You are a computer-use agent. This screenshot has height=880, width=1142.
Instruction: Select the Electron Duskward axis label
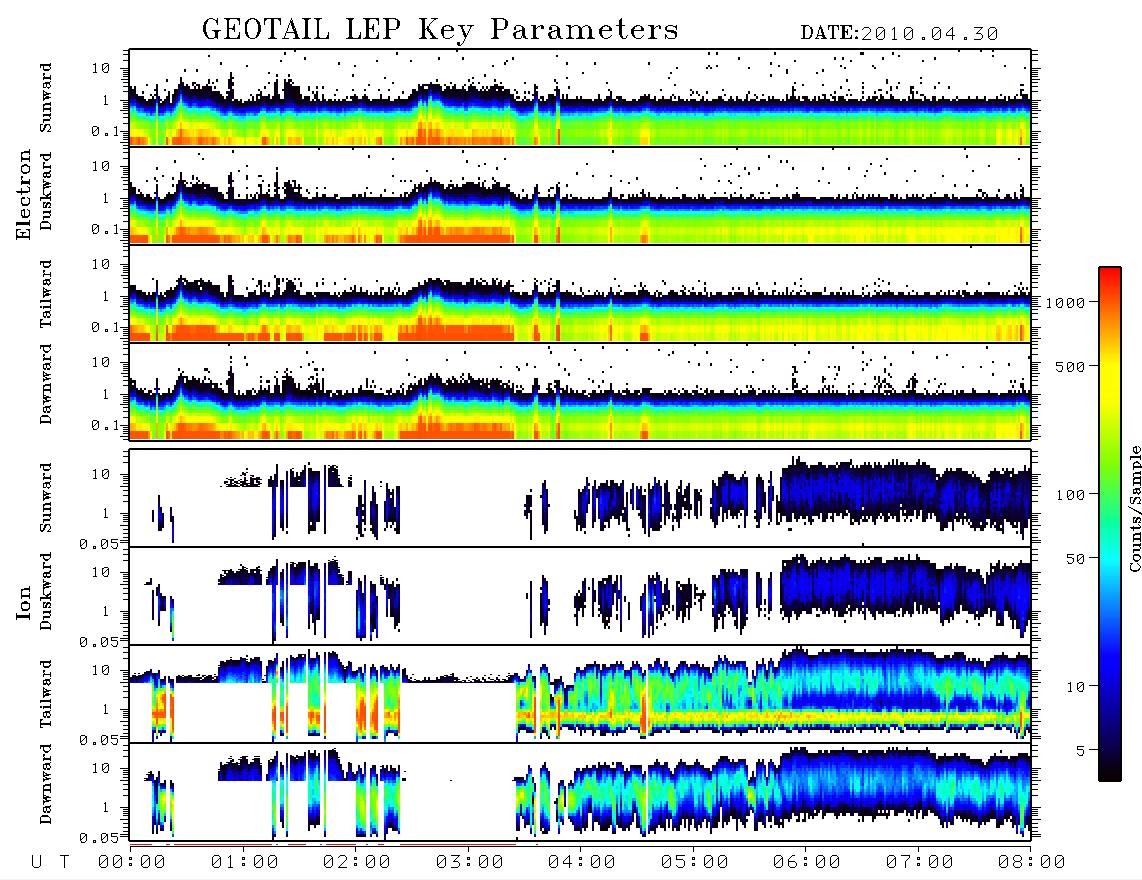(x=46, y=191)
